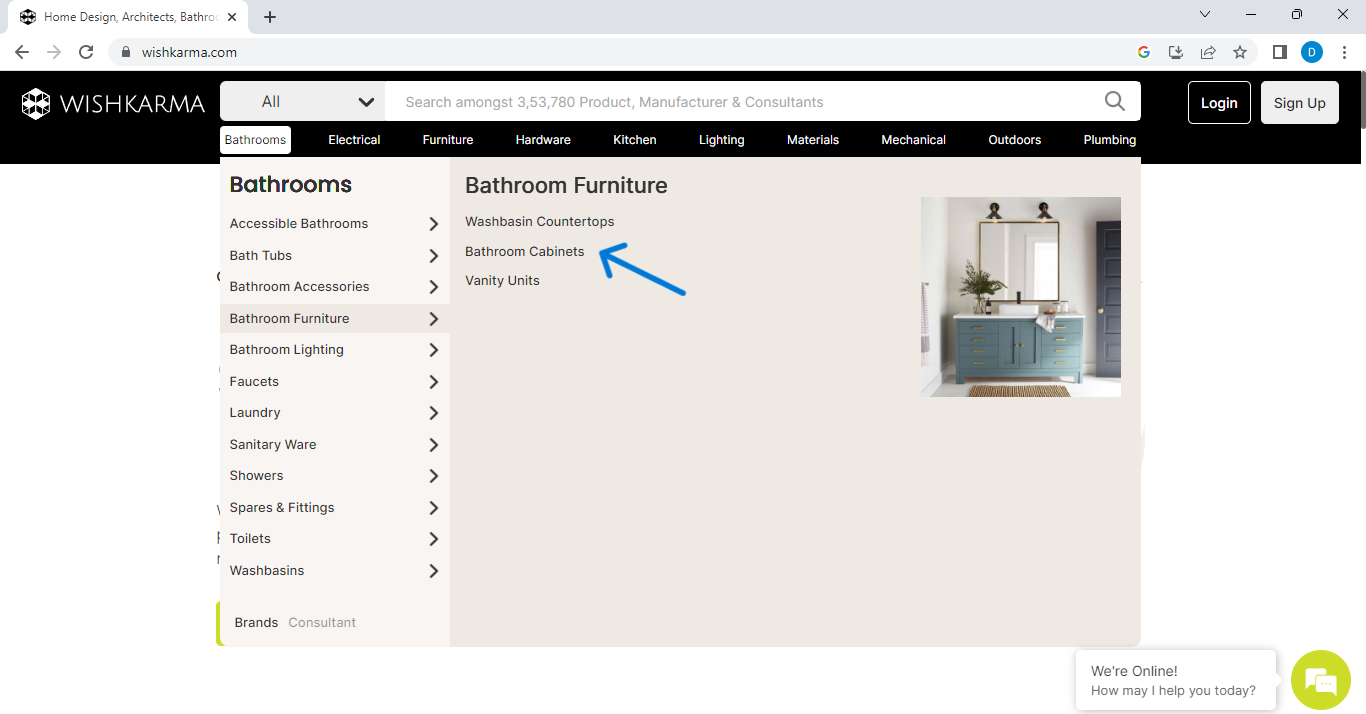
Task: Expand the Sanitary Ware submenu arrow
Action: 433,445
